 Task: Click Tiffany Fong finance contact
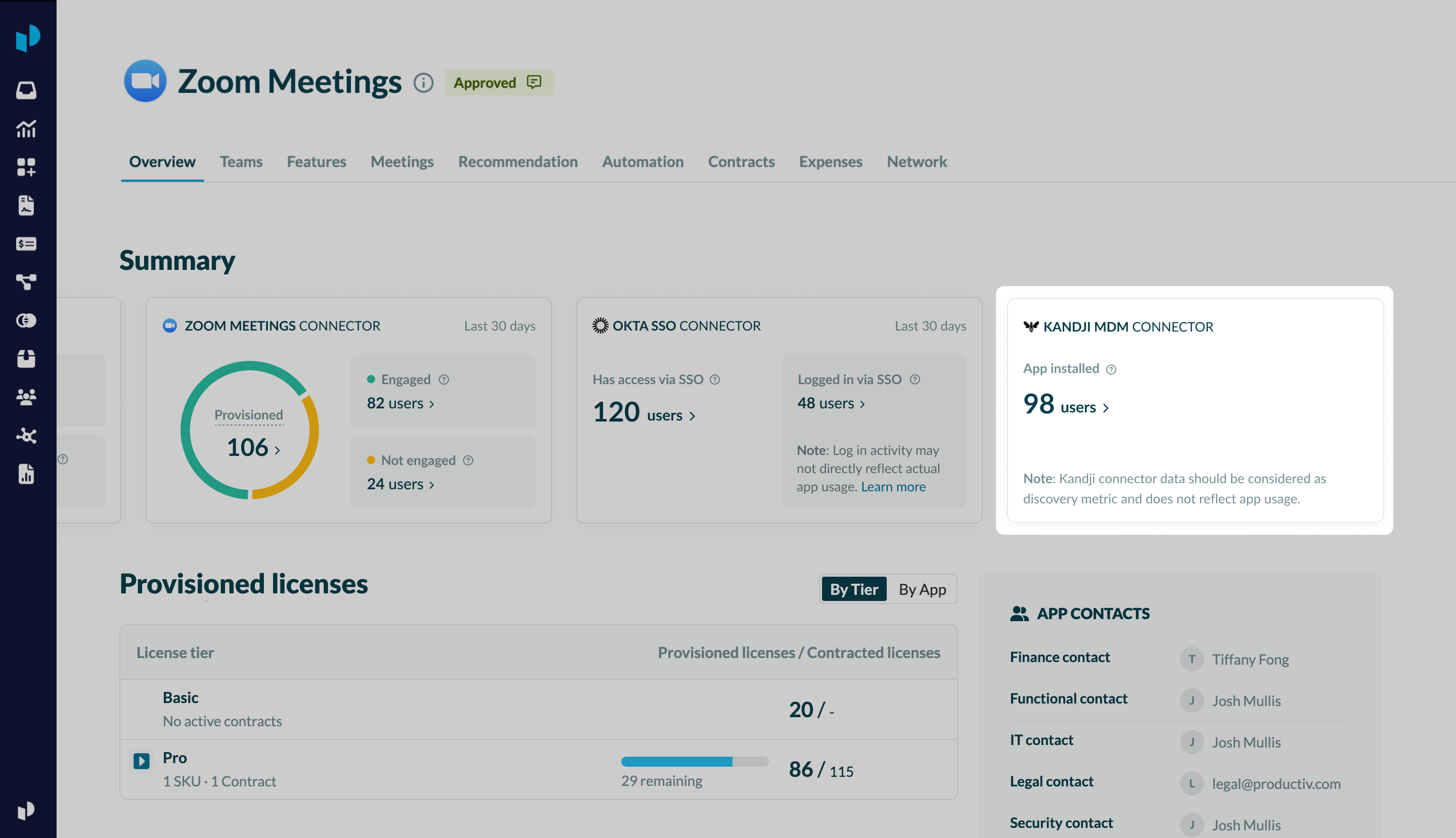pos(1250,660)
